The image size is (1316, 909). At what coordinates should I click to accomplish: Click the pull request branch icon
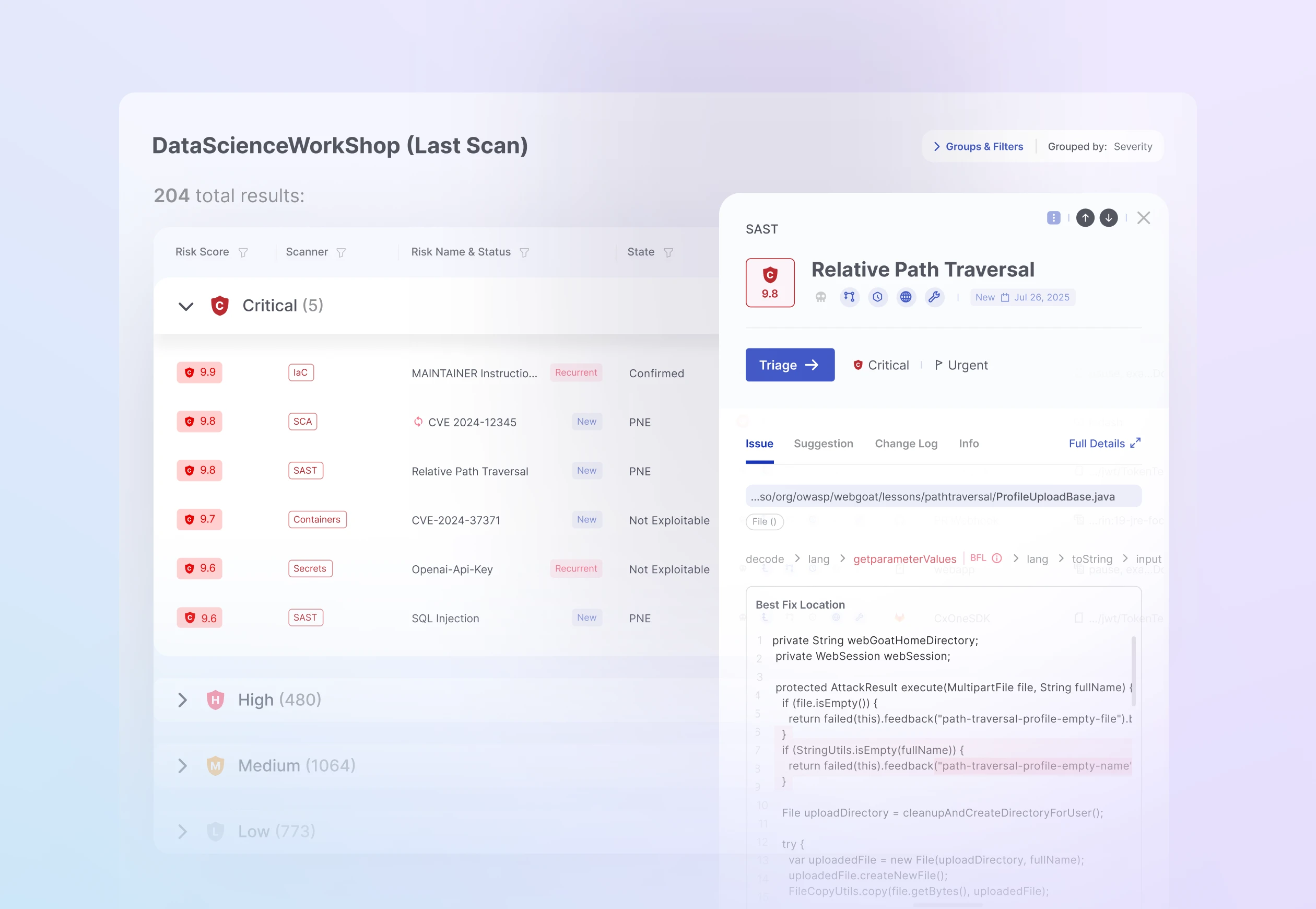click(x=849, y=297)
